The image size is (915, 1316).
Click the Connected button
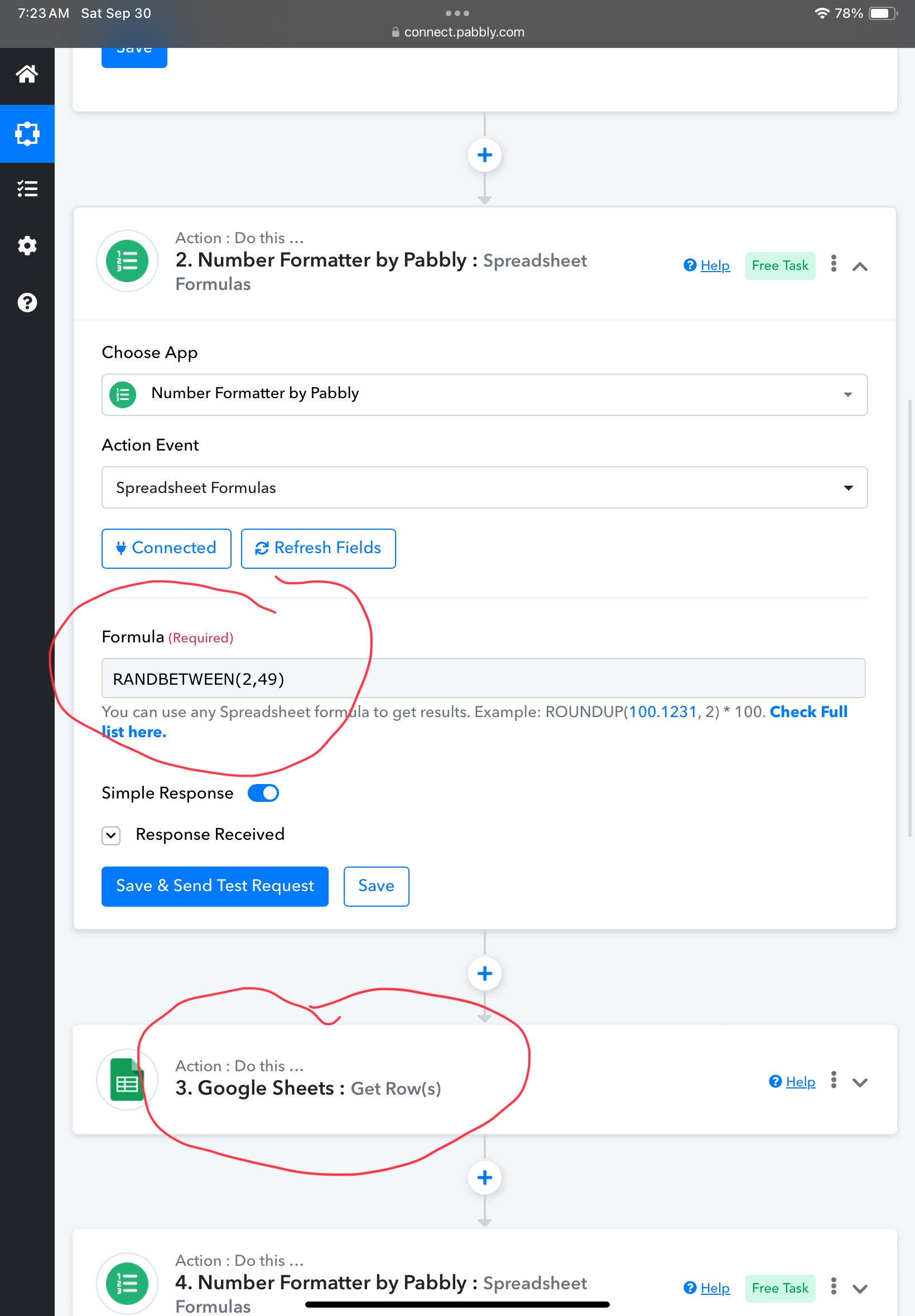[x=166, y=548]
